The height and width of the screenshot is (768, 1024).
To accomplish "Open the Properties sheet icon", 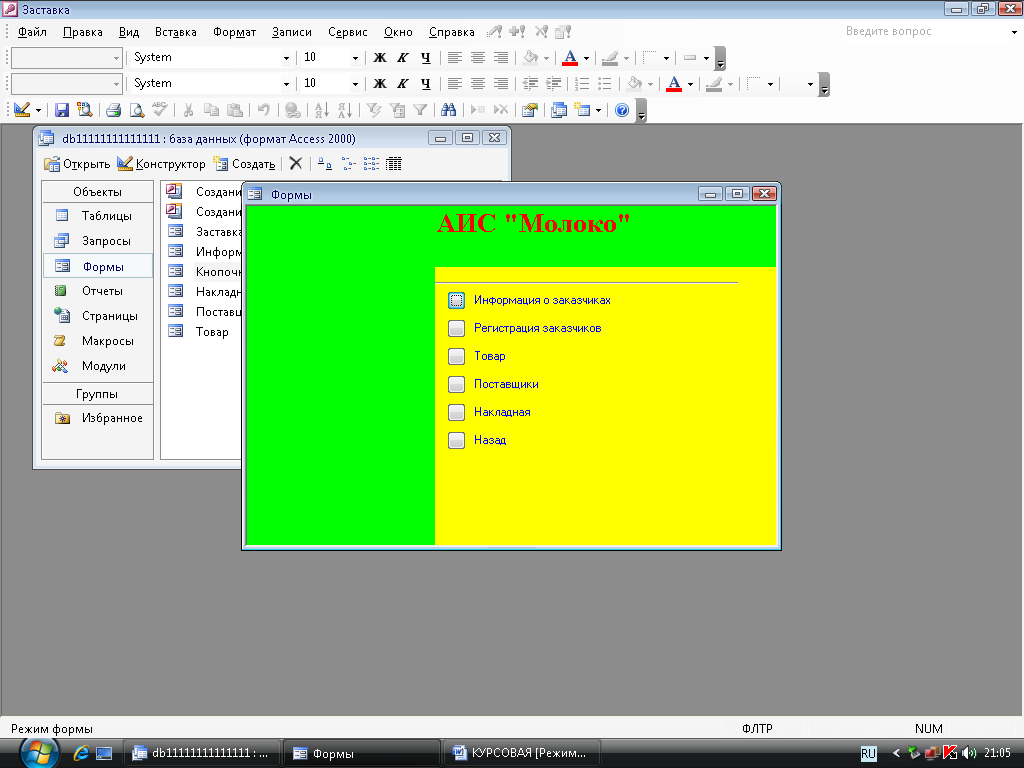I will coord(530,110).
